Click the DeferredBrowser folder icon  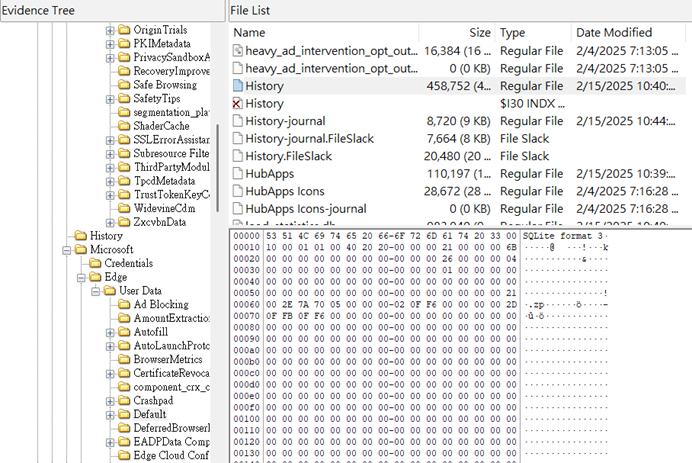(124, 428)
